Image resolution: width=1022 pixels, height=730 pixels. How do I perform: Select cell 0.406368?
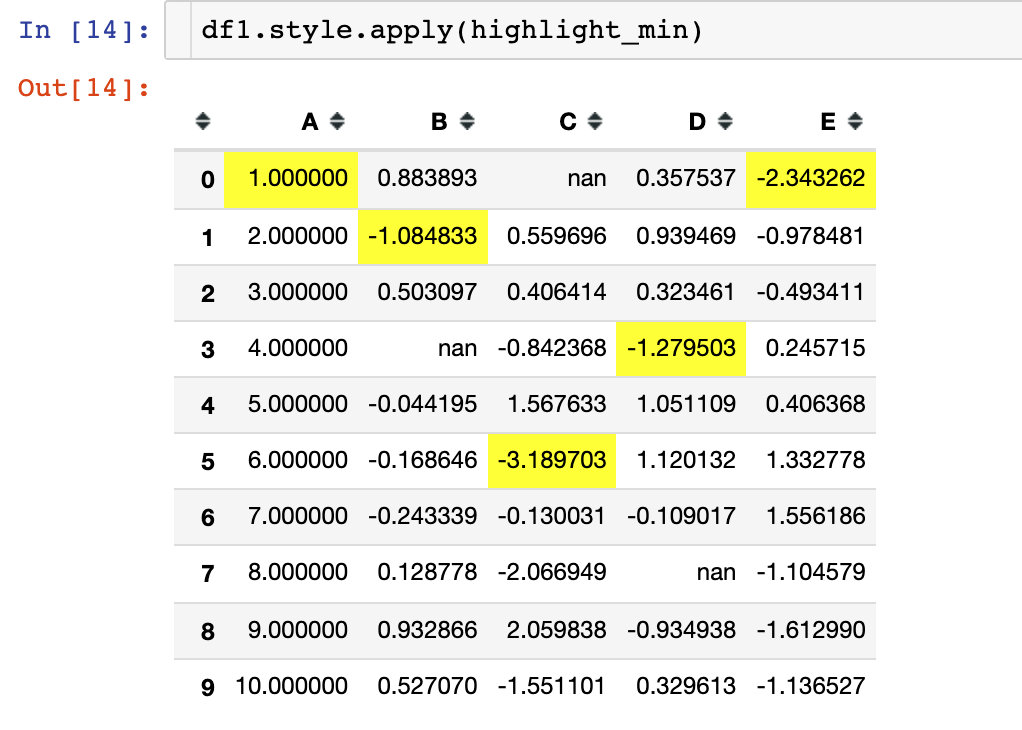810,405
